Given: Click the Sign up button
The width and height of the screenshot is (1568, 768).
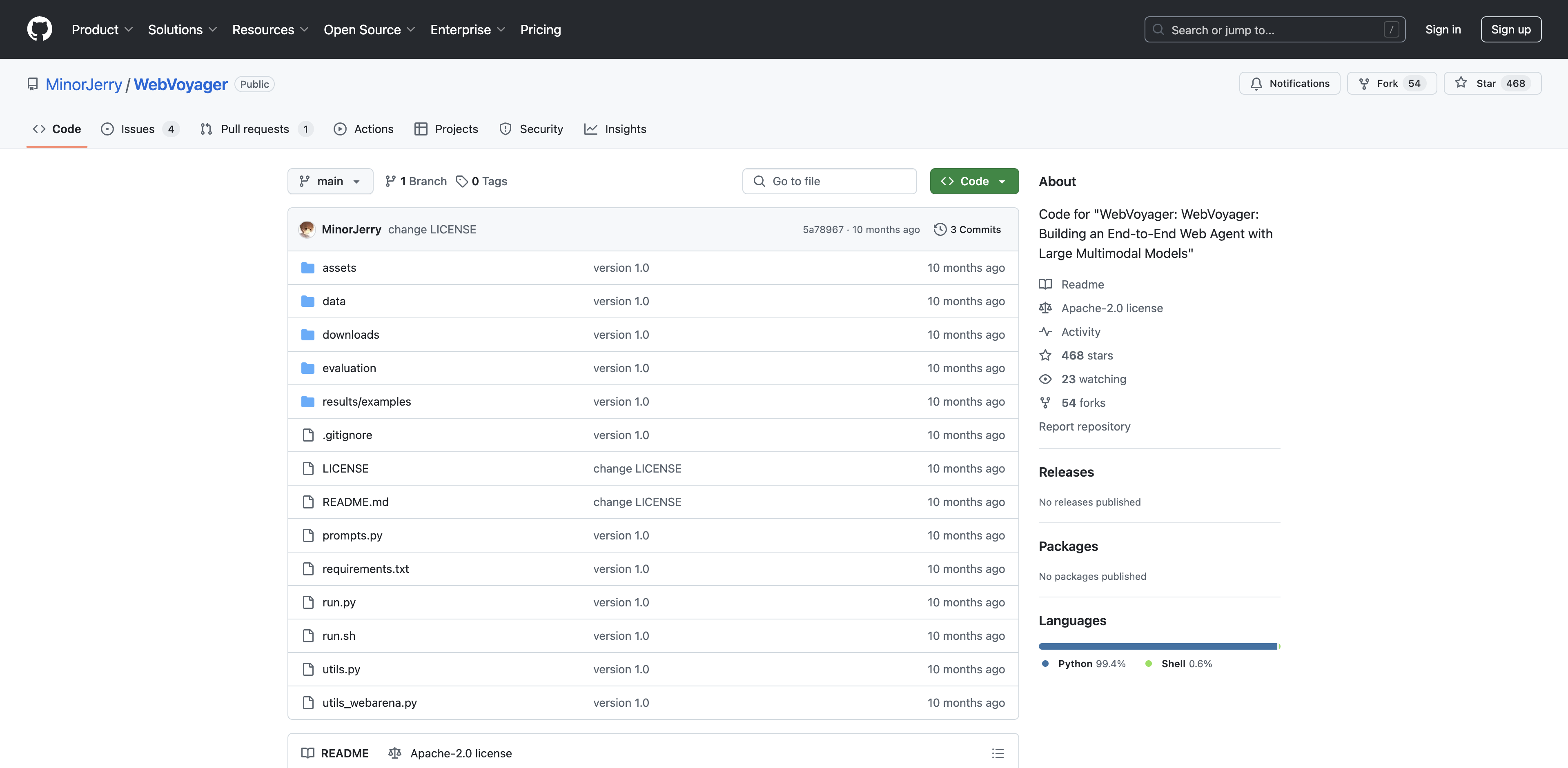Looking at the screenshot, I should point(1510,29).
